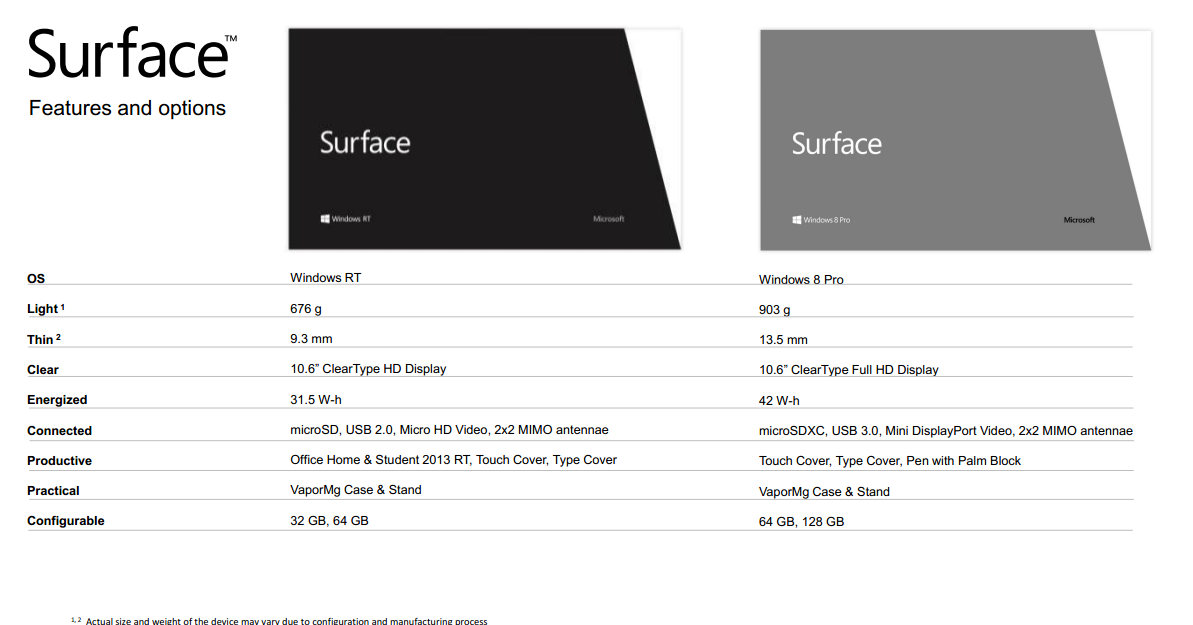Select the gray Surface Windows 8 Pro box image
The image size is (1193, 625).
956,140
